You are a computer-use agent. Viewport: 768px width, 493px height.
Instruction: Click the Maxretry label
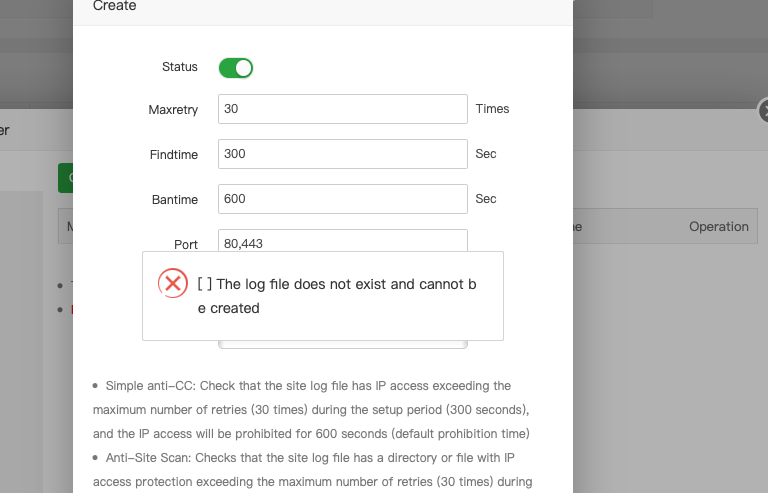pos(173,110)
